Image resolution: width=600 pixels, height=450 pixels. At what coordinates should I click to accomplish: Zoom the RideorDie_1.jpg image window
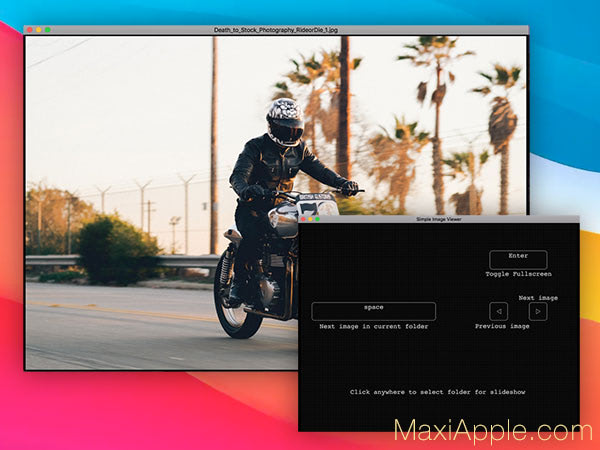[x=47, y=30]
